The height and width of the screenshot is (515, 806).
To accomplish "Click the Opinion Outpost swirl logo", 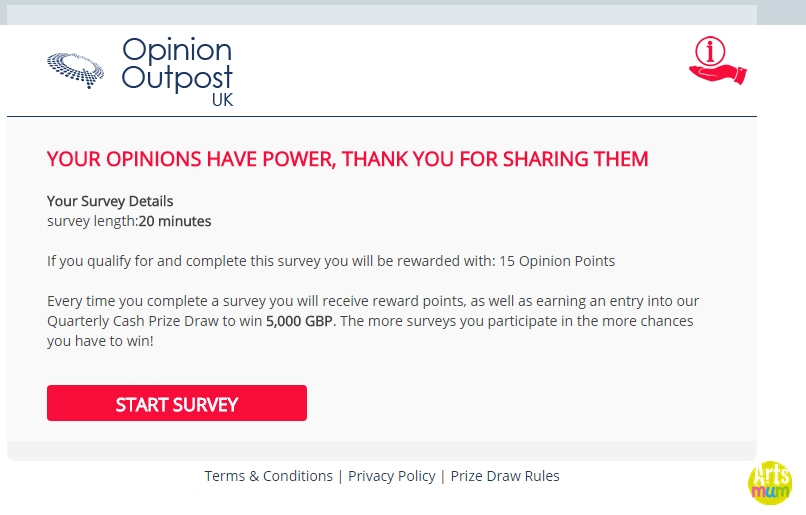I will [x=76, y=70].
